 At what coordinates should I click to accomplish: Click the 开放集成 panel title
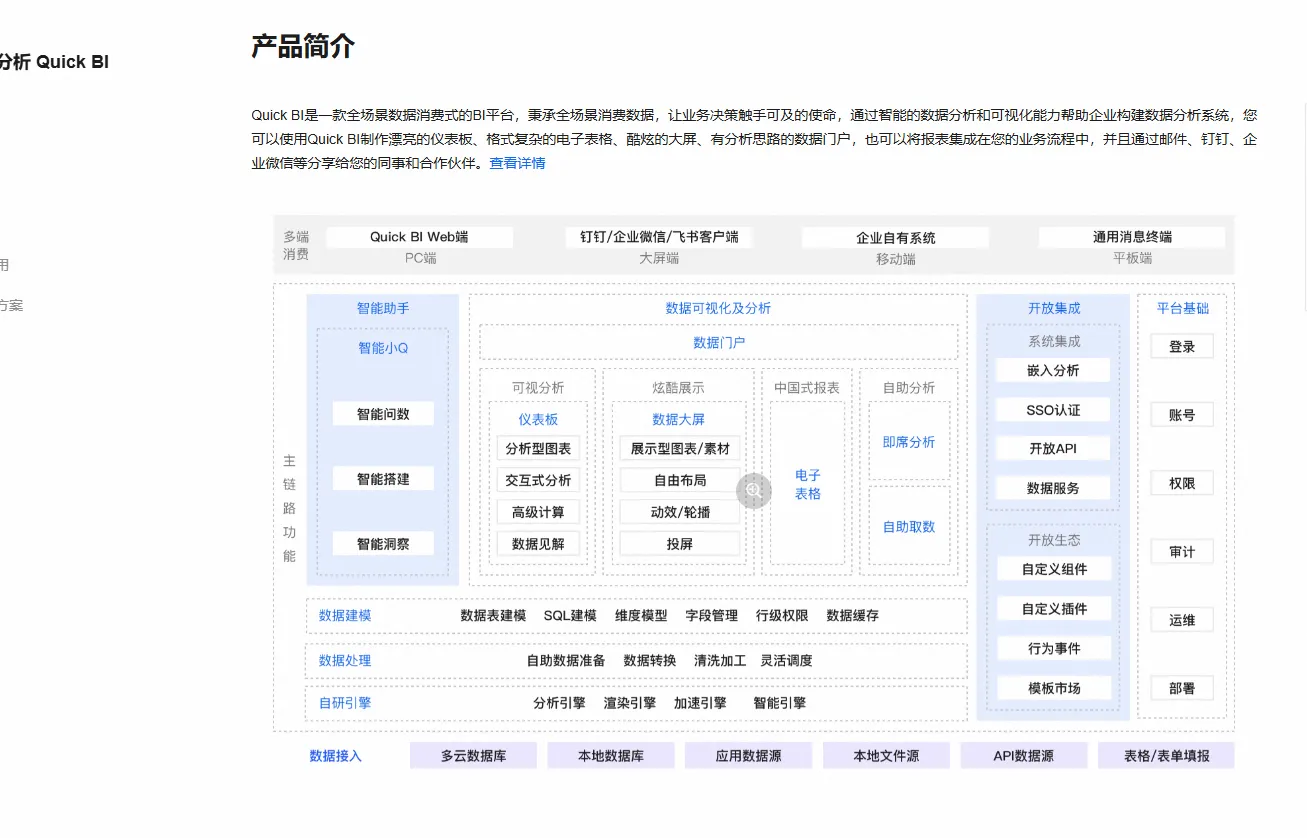tap(1054, 308)
